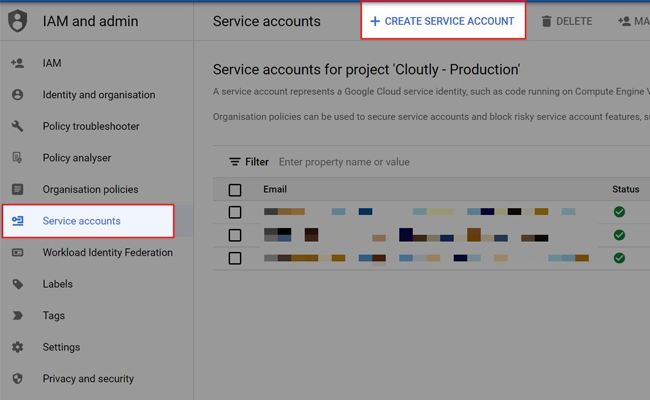
Task: Open Service accounts in the sidebar
Action: (x=81, y=221)
